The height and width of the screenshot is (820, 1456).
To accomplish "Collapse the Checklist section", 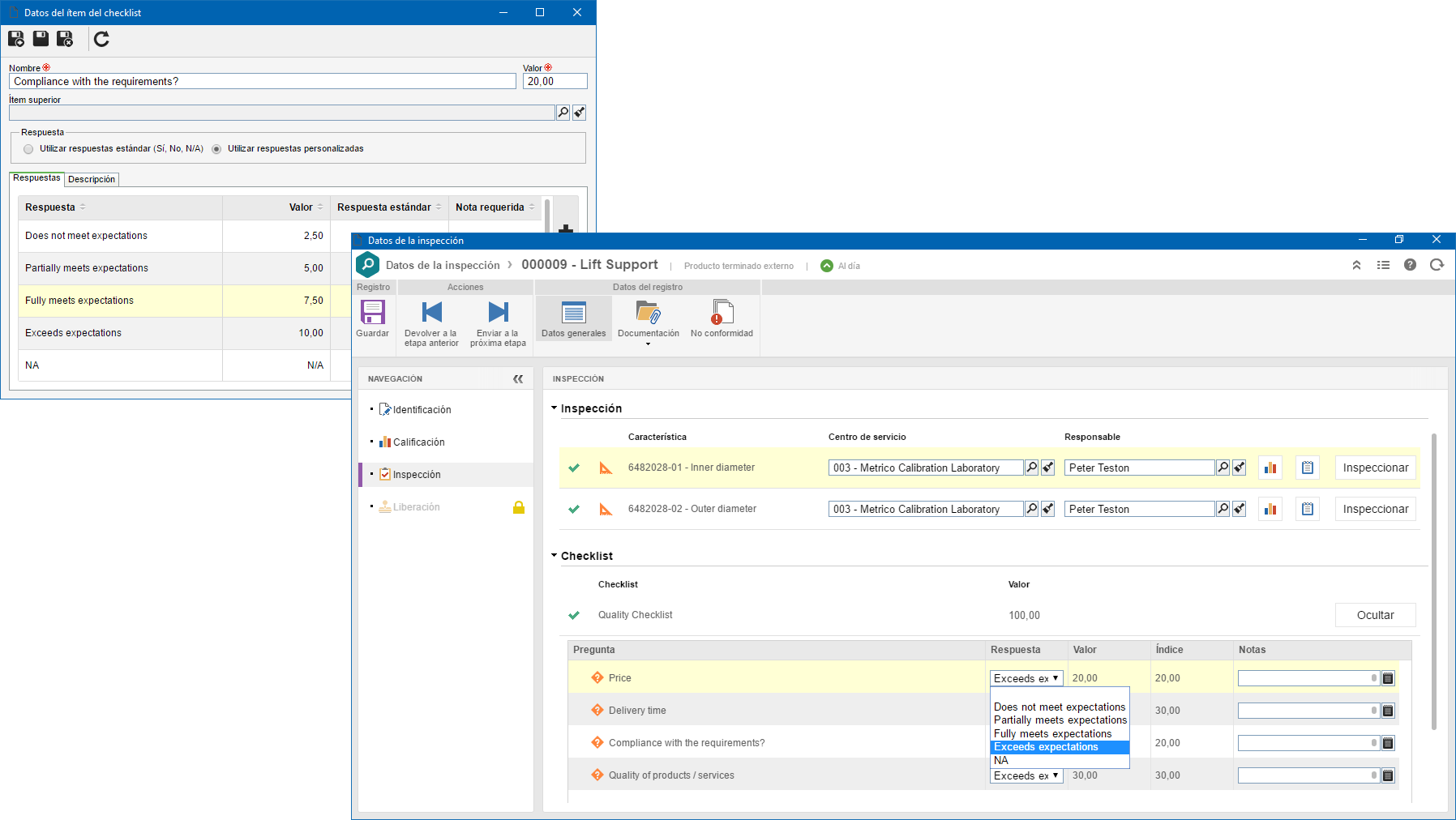I will [555, 556].
